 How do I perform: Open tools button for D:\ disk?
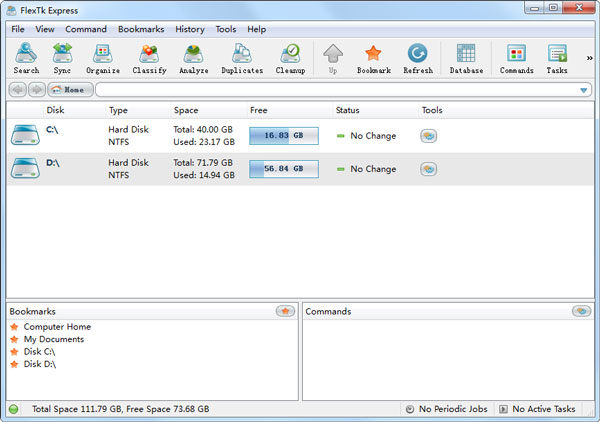tap(429, 169)
